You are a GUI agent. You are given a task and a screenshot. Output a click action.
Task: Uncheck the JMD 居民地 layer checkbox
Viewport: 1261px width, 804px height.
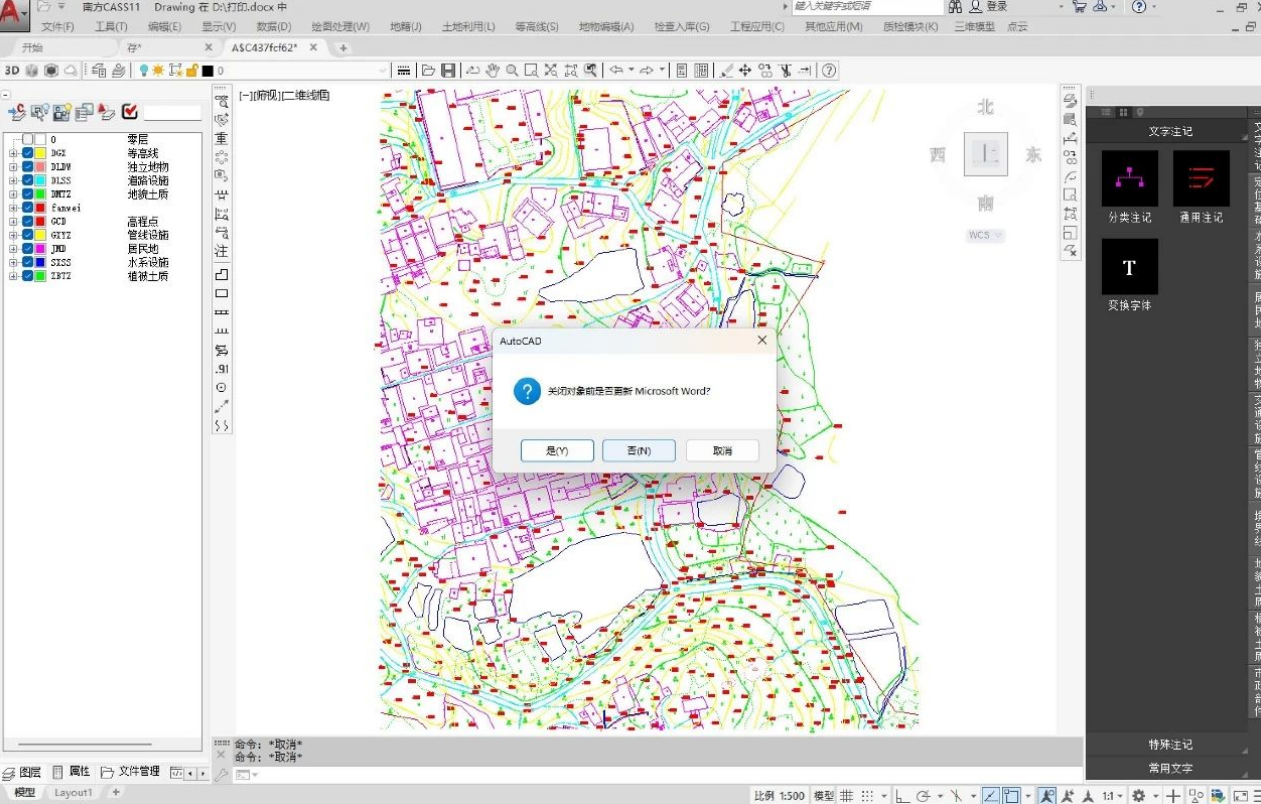click(x=28, y=249)
